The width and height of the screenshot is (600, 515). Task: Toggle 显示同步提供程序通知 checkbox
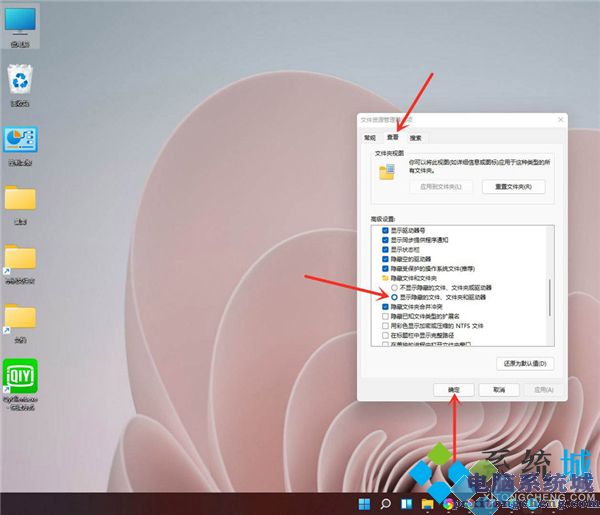pyautogui.click(x=385, y=240)
